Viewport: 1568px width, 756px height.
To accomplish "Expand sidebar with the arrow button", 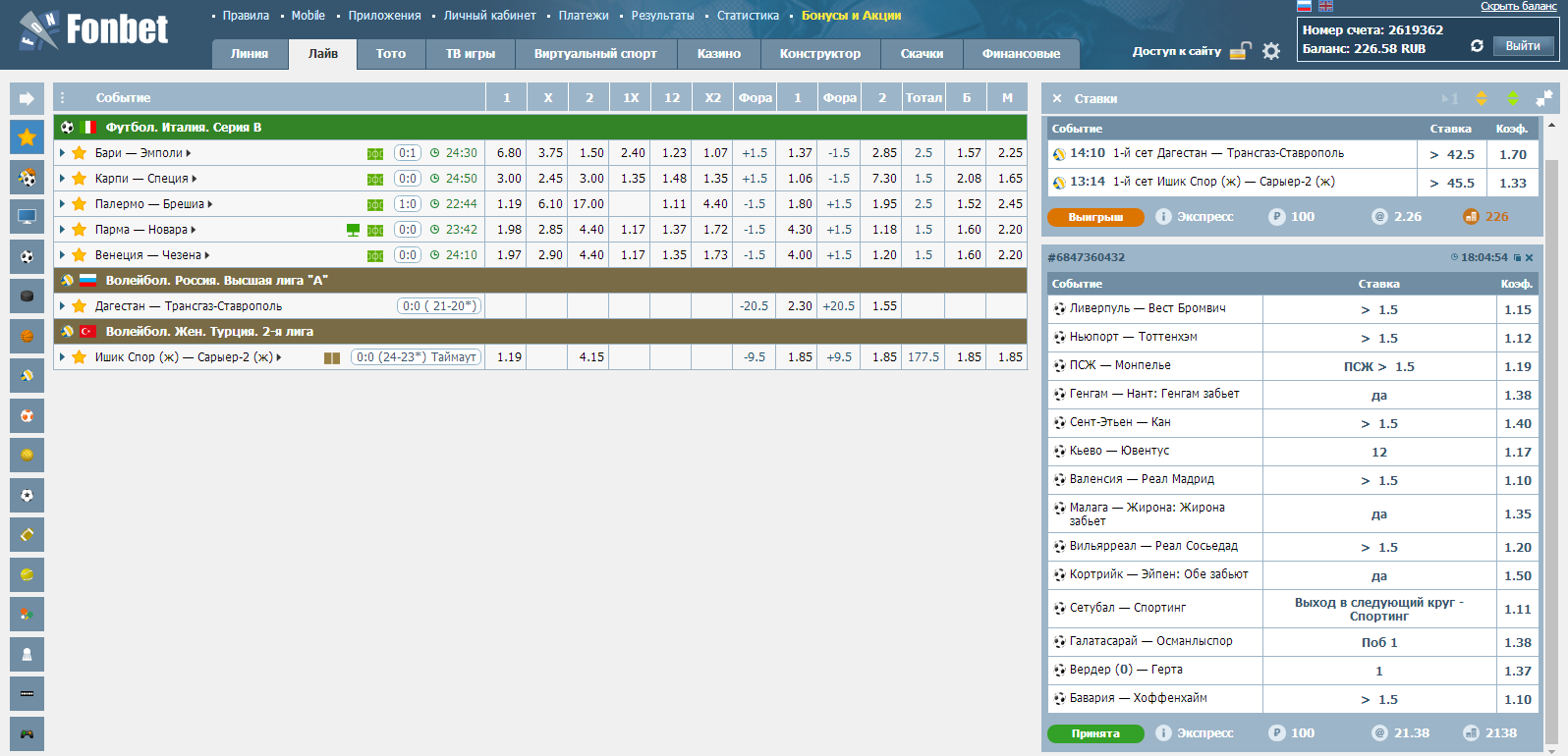I will (x=27, y=98).
